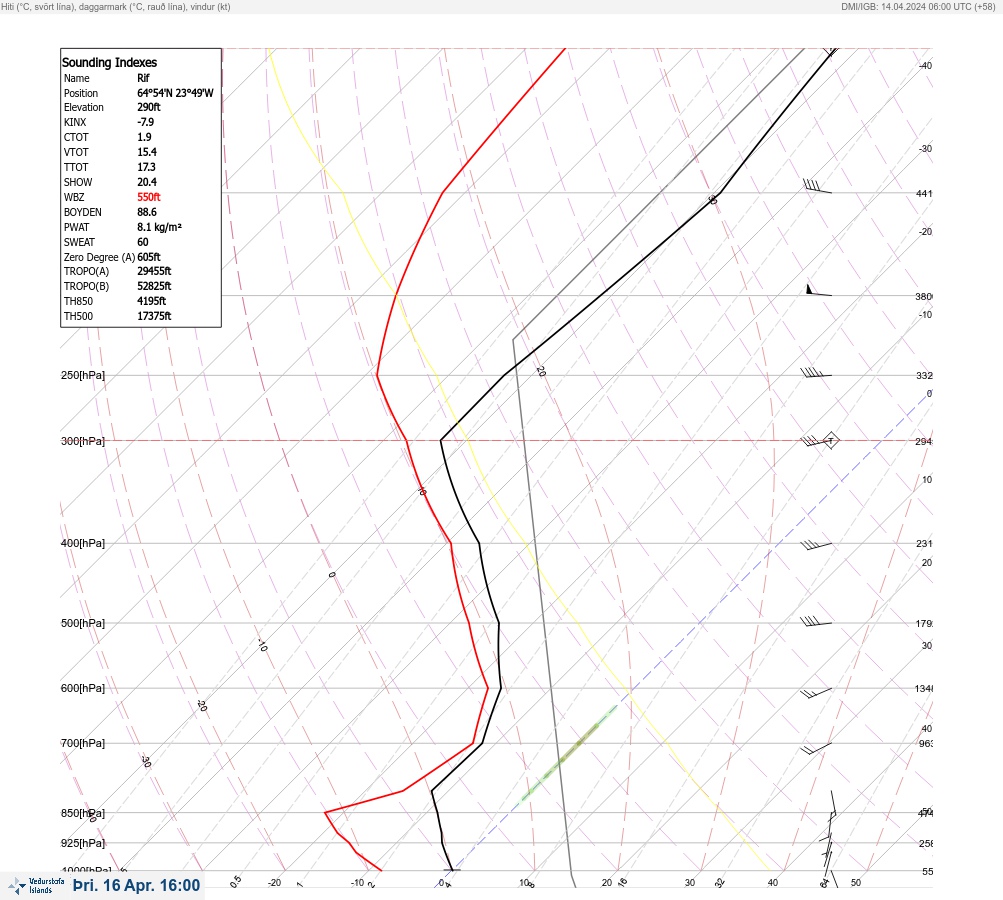Image resolution: width=1003 pixels, height=900 pixels.
Task: Click the wind barb at the 441 height line
Action: pos(817,186)
